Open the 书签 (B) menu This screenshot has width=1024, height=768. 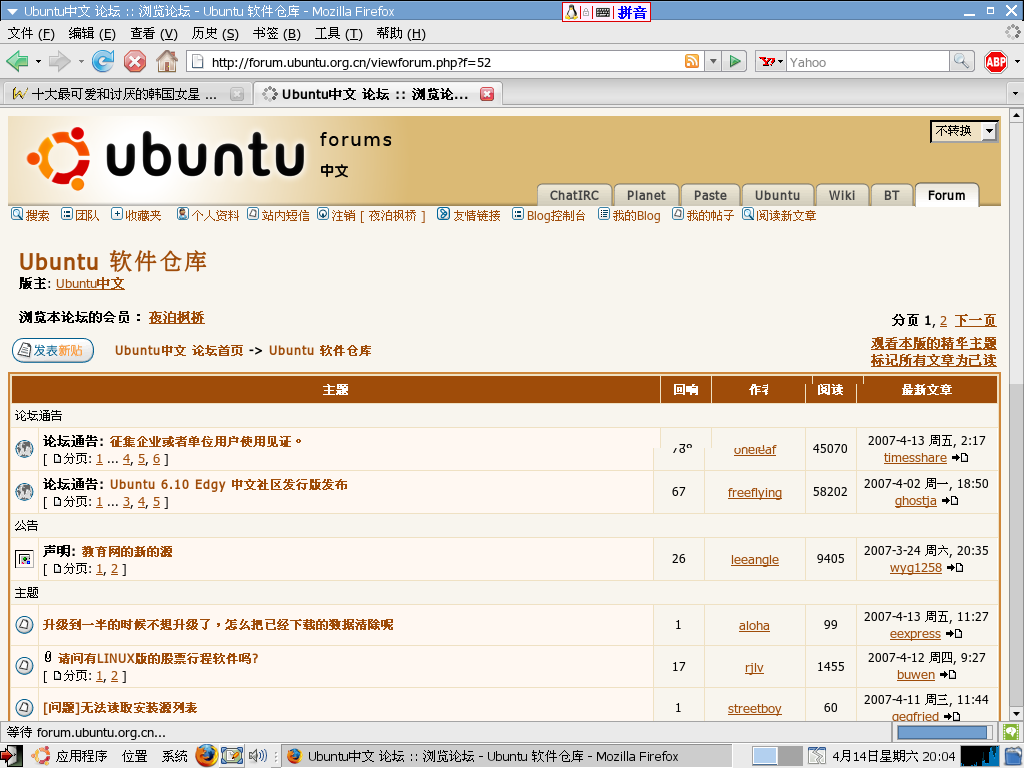coord(277,33)
